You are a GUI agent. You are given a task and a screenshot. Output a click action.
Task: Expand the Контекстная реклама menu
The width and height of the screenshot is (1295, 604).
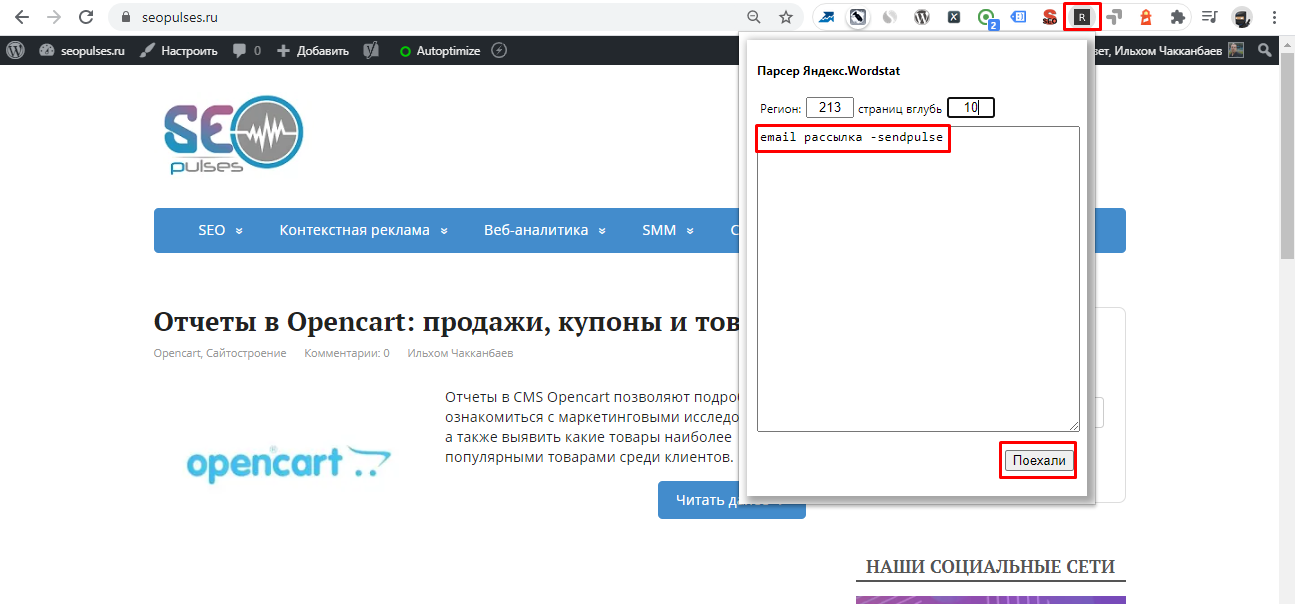tap(364, 230)
